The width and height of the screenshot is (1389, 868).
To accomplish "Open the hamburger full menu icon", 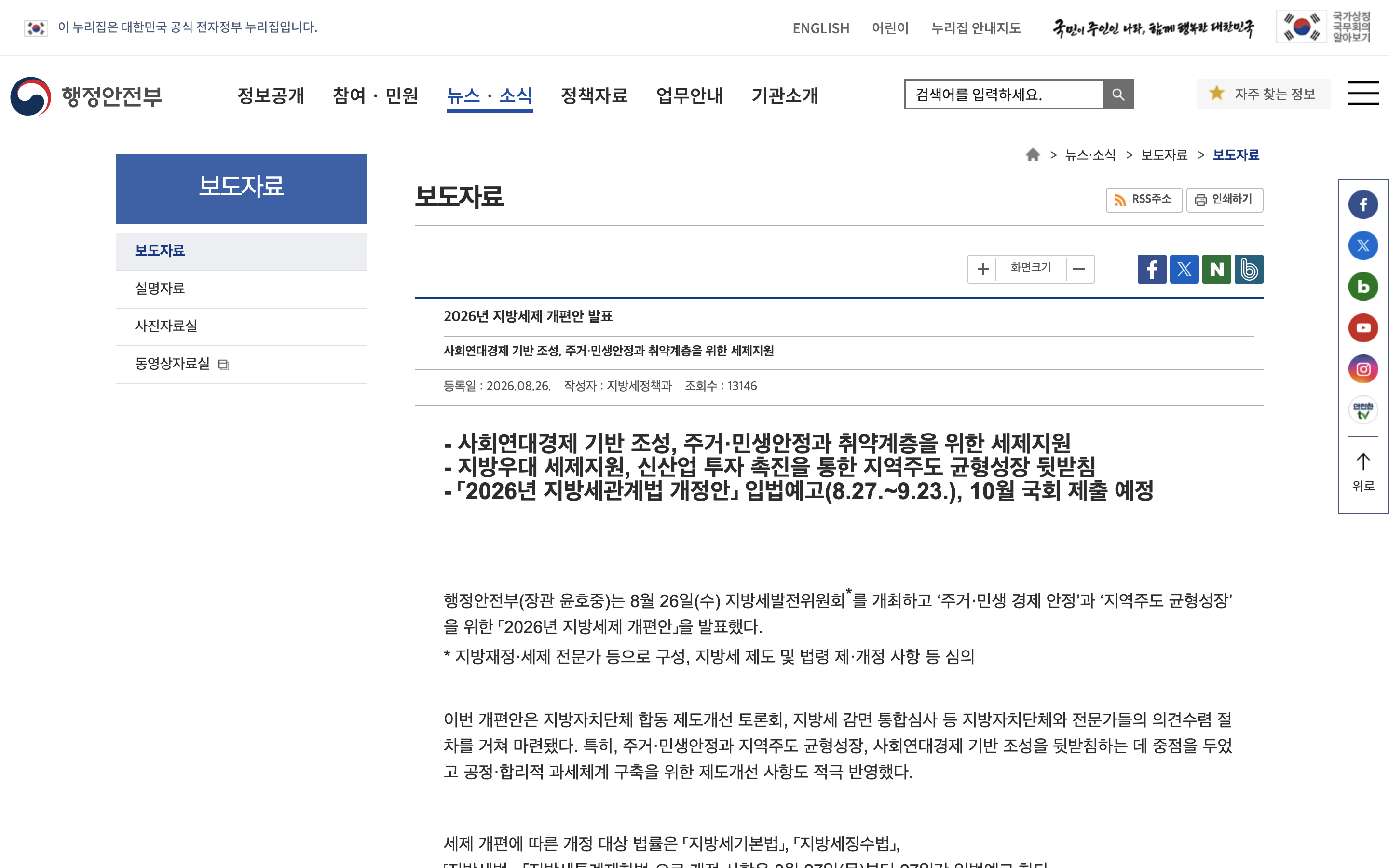I will [1362, 93].
